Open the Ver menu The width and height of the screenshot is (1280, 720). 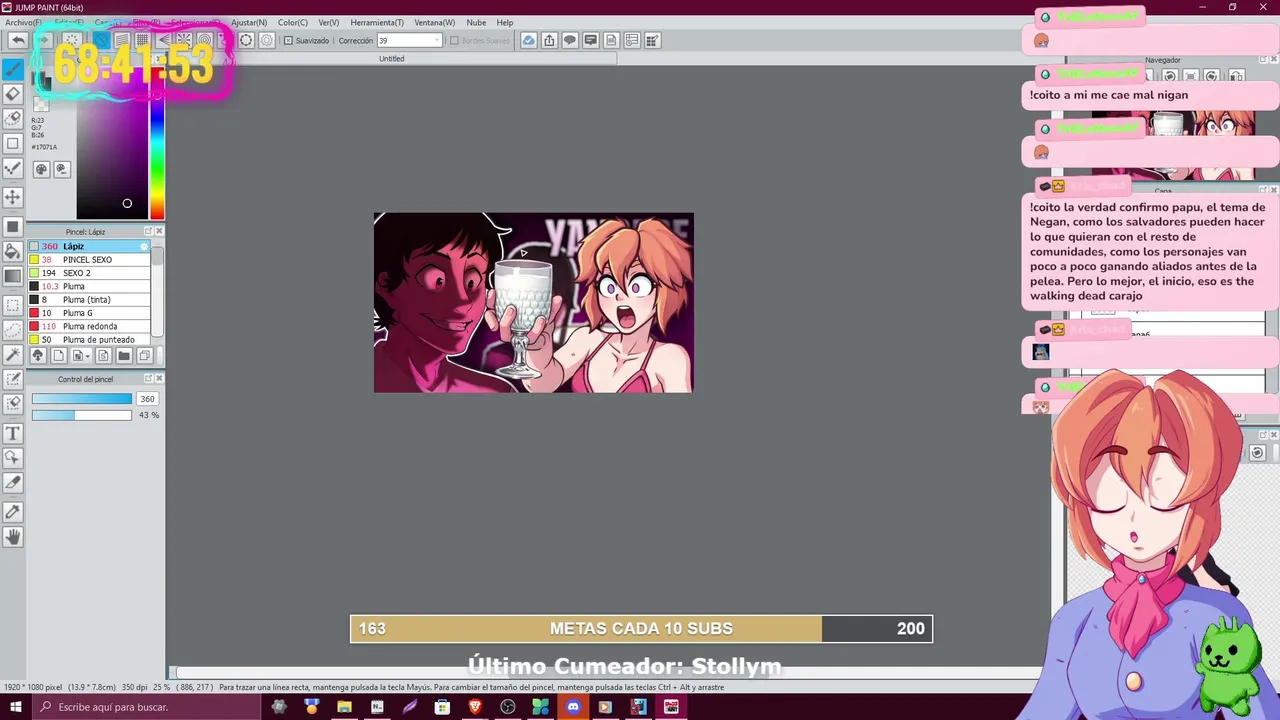tap(329, 22)
